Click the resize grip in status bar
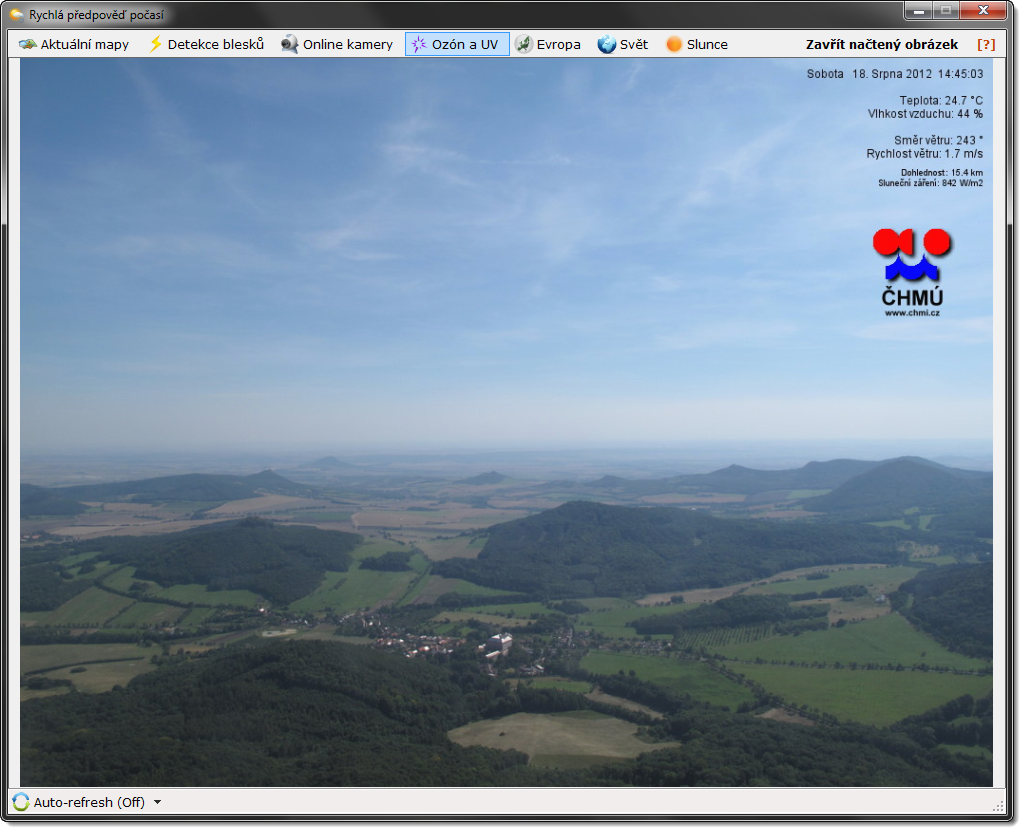 click(x=997, y=805)
